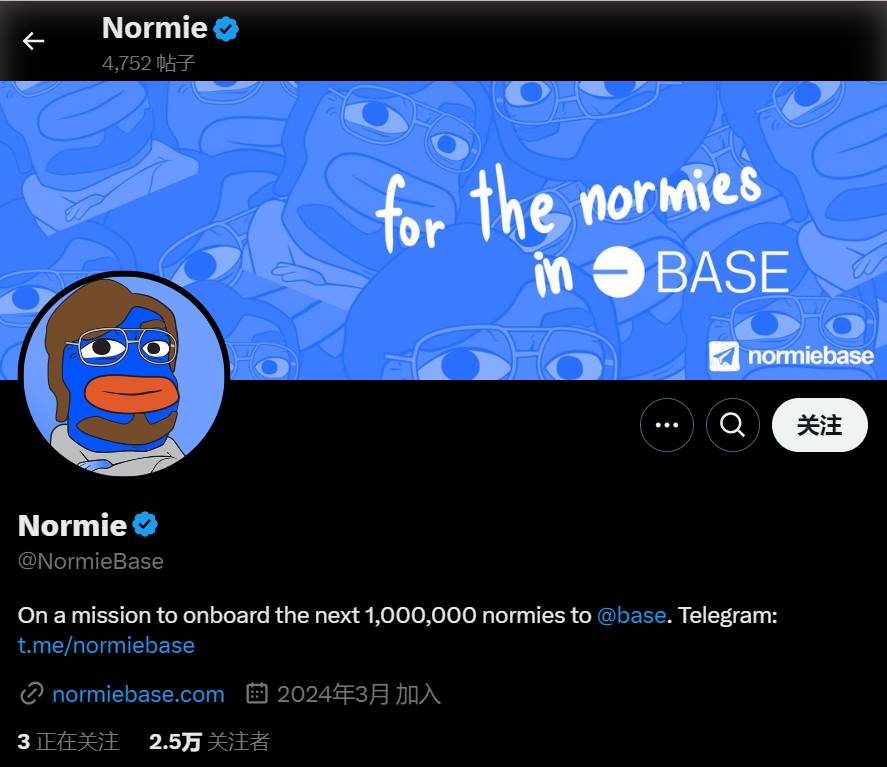The image size is (887, 767).
Task: Click the search profile magnifier icon
Action: (732, 425)
